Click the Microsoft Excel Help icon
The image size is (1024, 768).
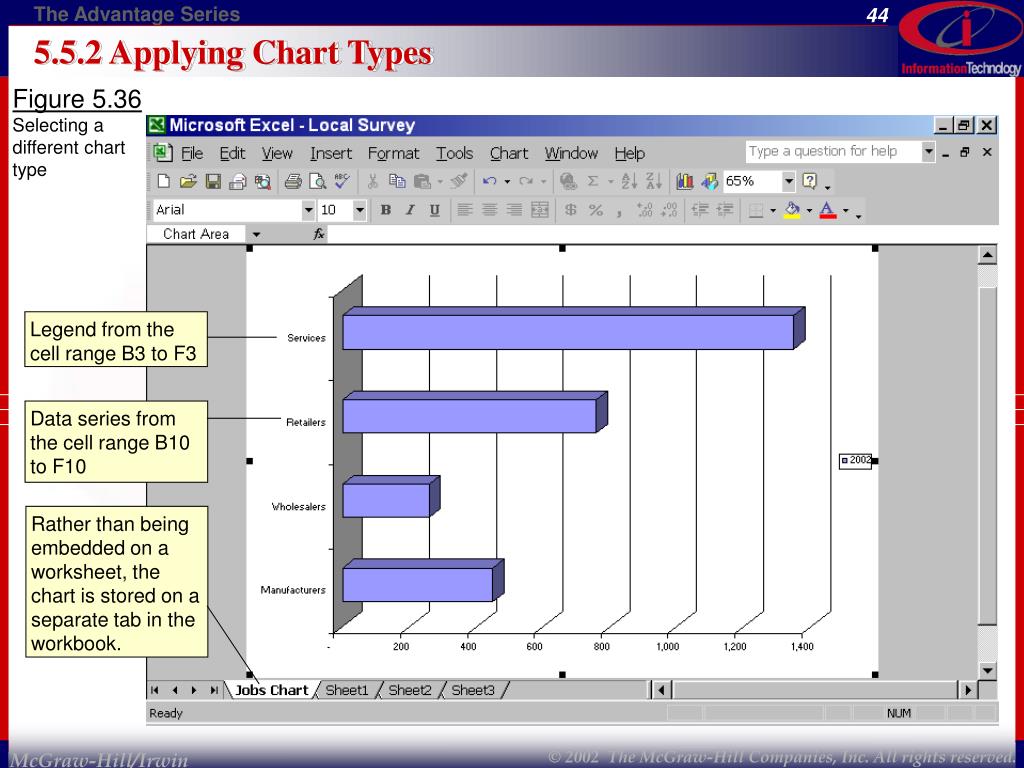point(809,182)
